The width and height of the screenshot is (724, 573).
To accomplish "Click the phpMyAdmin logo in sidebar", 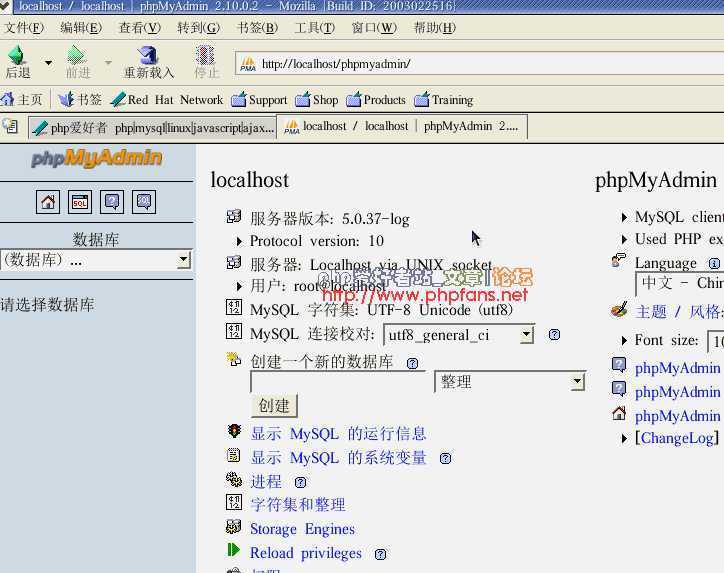I will 97,158.
